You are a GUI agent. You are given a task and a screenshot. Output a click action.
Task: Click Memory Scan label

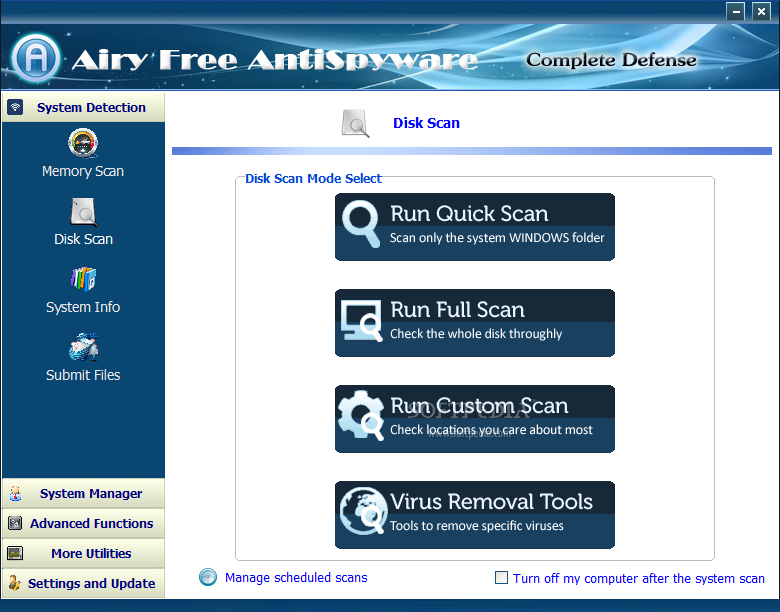tap(83, 171)
